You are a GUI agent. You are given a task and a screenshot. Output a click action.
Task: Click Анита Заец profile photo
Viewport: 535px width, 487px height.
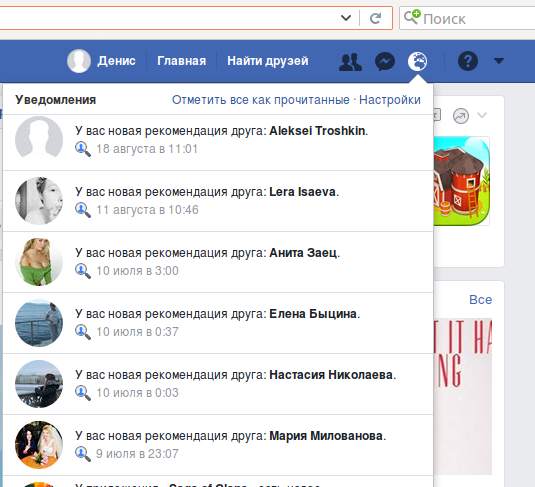[x=39, y=262]
